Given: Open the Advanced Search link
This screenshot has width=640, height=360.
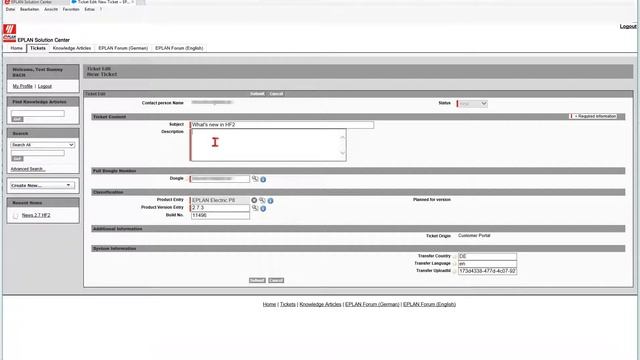Looking at the screenshot, I should tap(28, 169).
